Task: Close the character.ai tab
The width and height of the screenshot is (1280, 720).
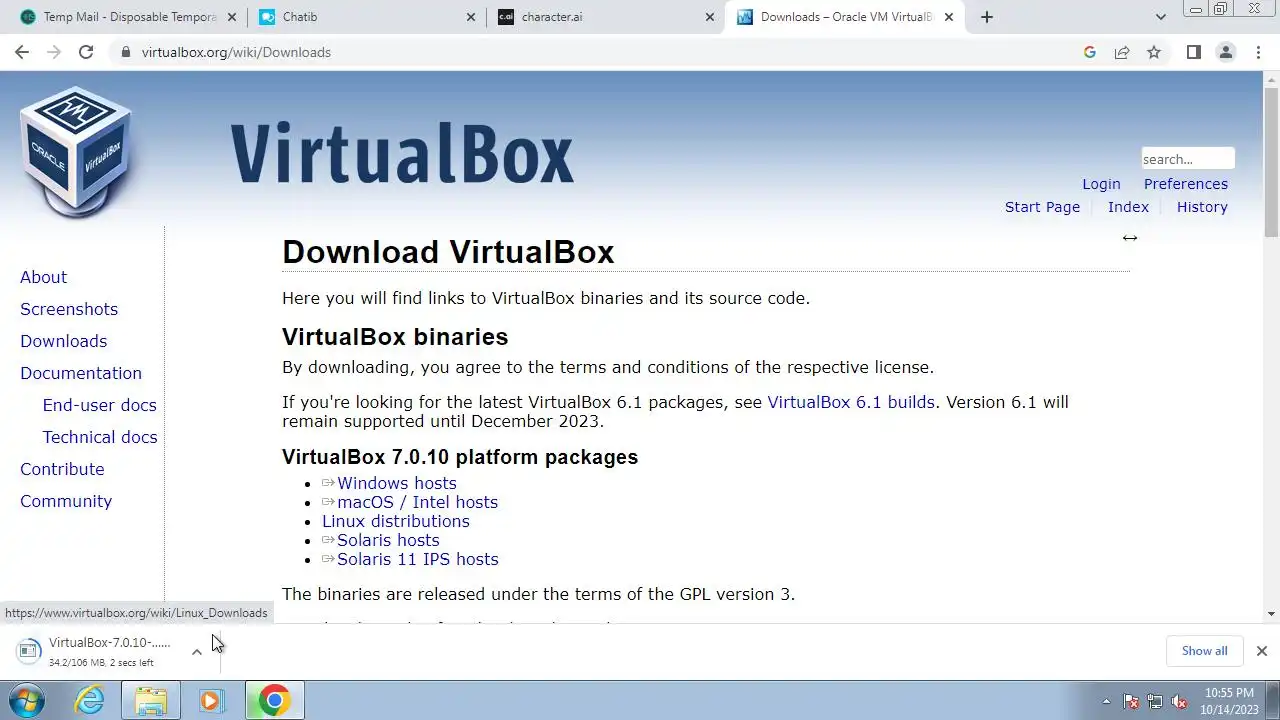Action: pos(710,17)
